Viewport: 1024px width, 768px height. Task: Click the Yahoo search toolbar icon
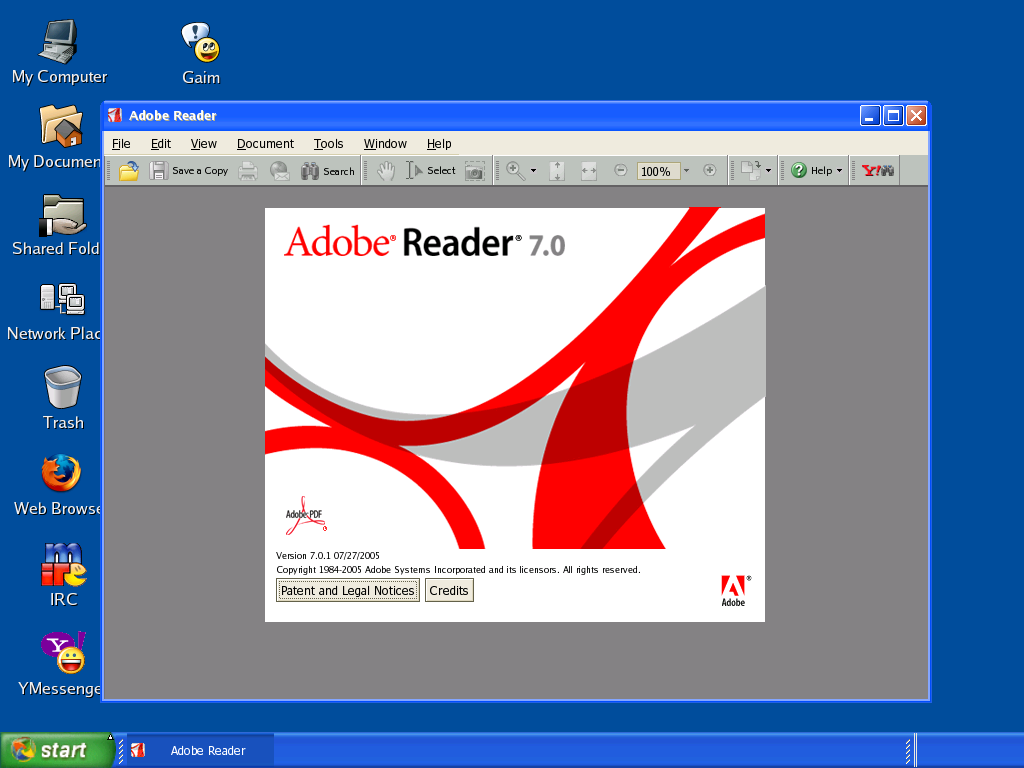click(x=878, y=171)
